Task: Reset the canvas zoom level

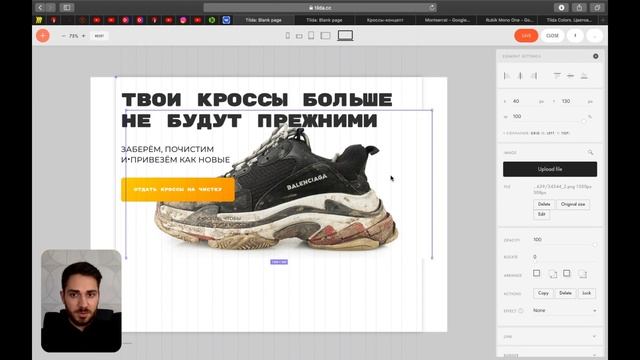Action: click(99, 36)
